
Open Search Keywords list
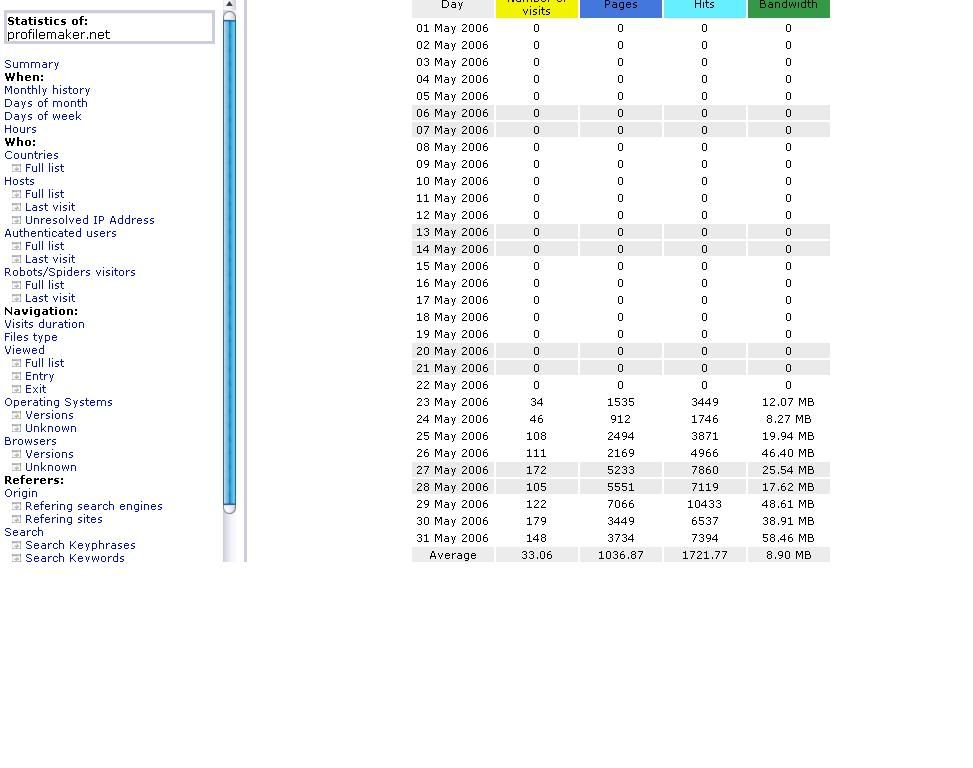tap(74, 558)
